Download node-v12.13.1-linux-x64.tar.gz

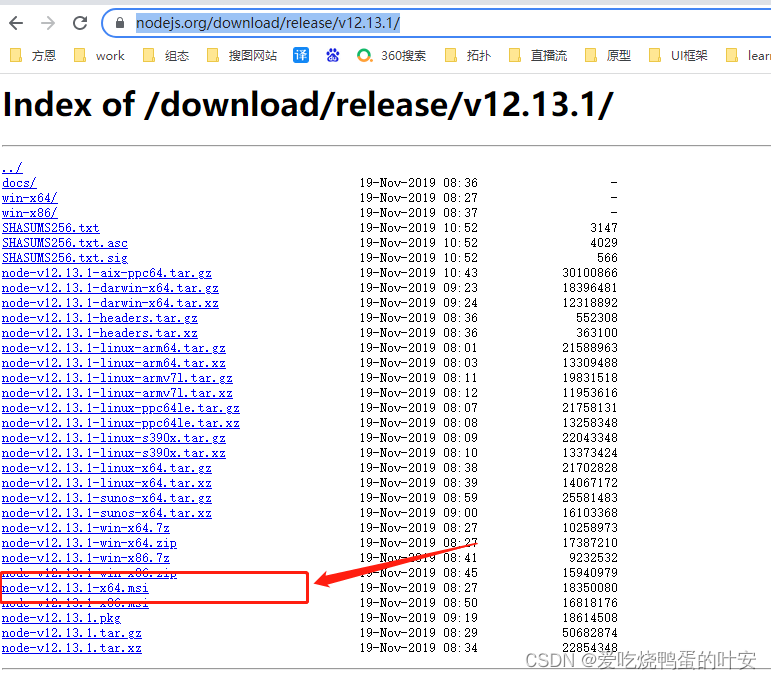tap(107, 468)
